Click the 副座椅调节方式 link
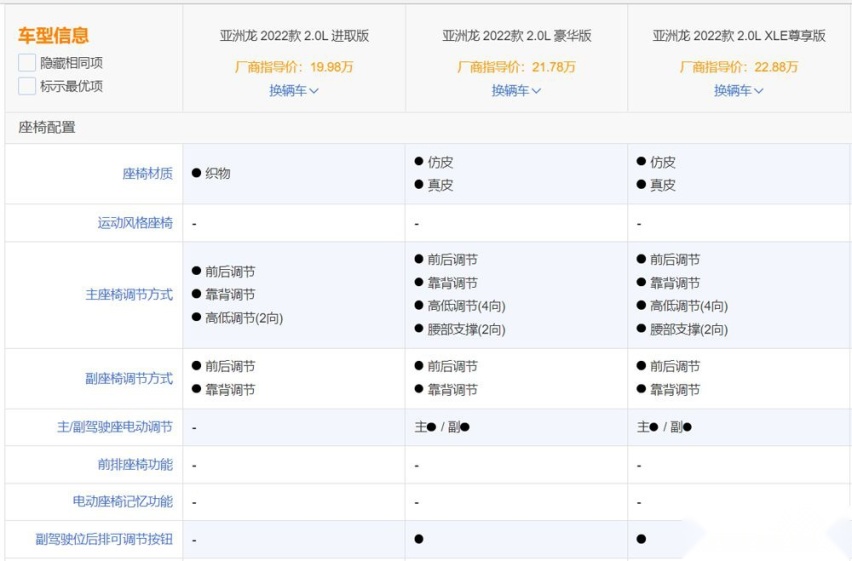This screenshot has height=561, width=852. pos(129,378)
